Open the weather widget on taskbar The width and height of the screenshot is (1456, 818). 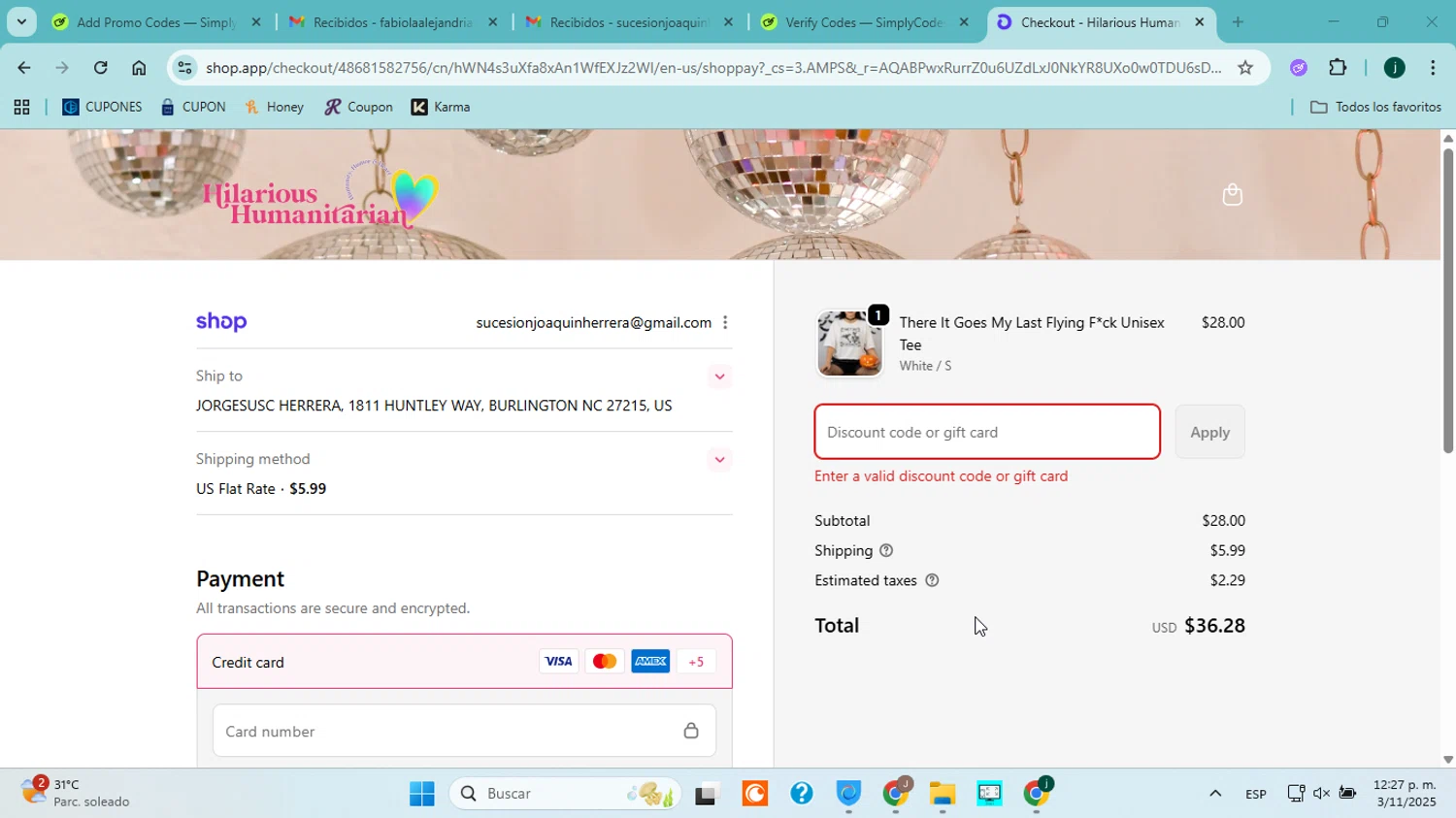coord(78,793)
